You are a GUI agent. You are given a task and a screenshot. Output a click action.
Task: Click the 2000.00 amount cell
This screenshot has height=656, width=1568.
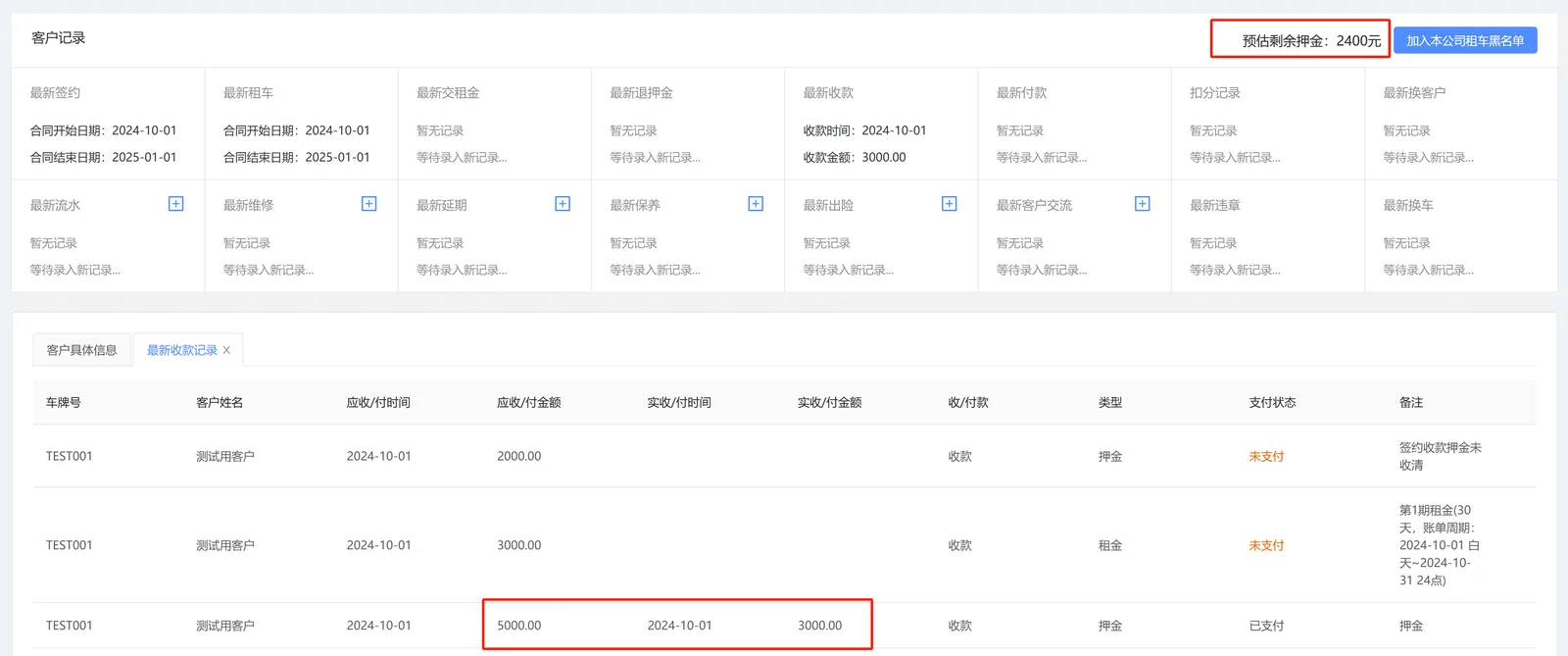[518, 456]
